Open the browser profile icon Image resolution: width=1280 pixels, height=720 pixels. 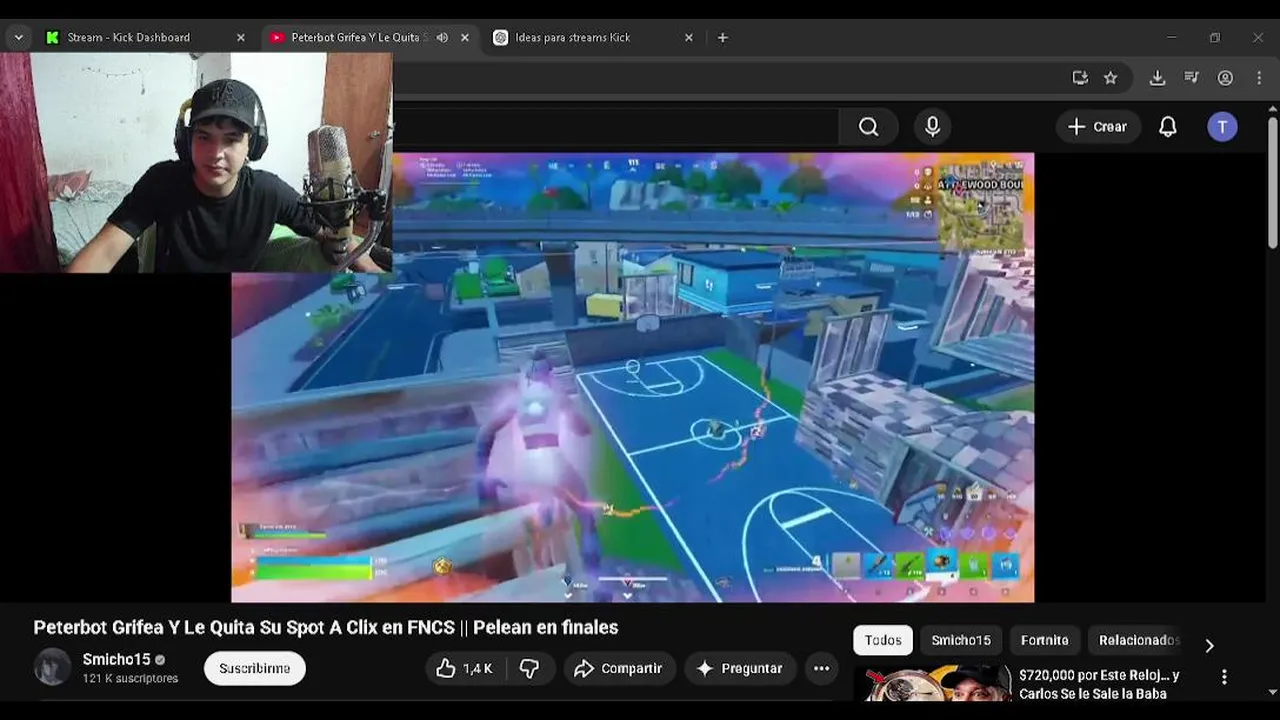click(1225, 77)
